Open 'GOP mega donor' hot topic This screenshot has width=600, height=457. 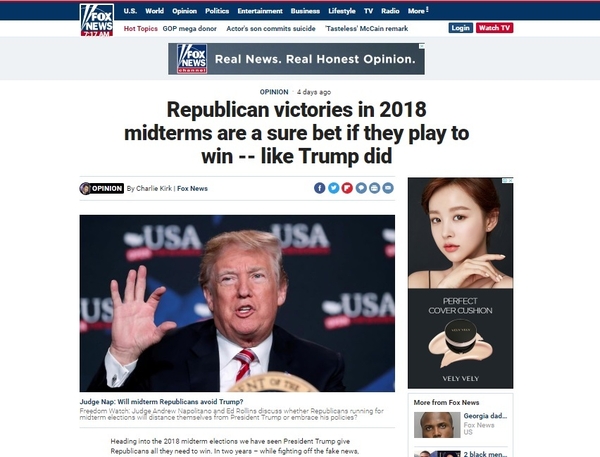pyautogui.click(x=189, y=29)
